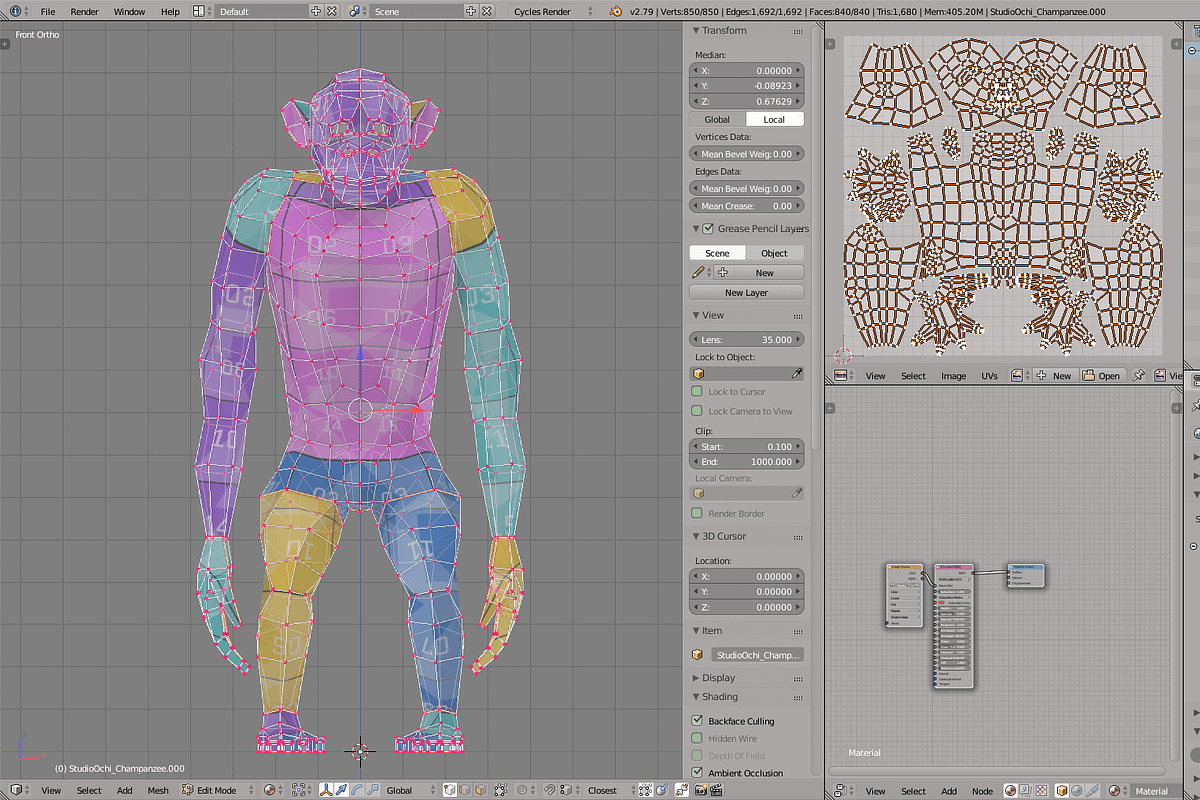Enable Lock Camera to View checkbox

[697, 410]
